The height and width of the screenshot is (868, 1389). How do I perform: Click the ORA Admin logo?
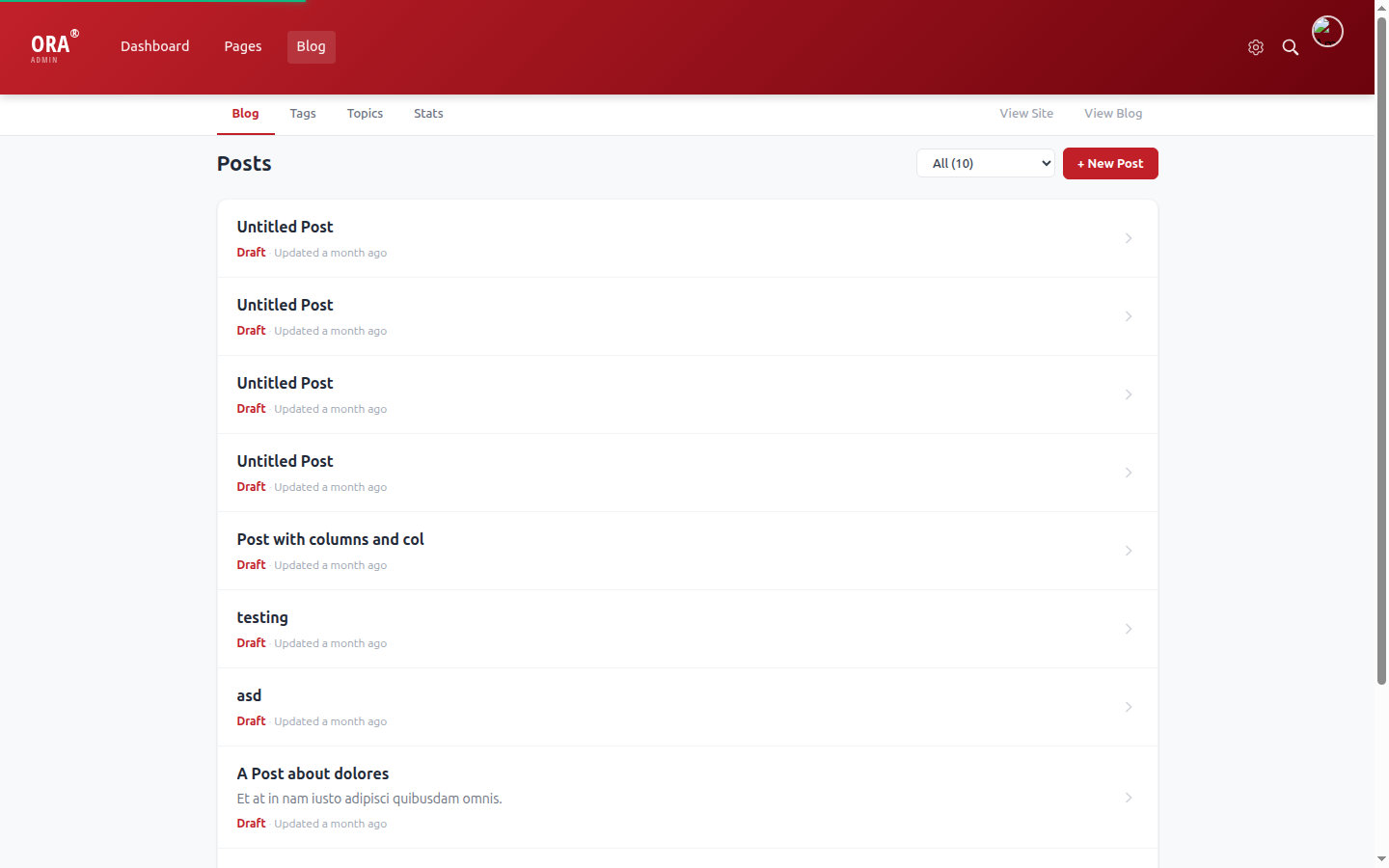click(x=52, y=46)
